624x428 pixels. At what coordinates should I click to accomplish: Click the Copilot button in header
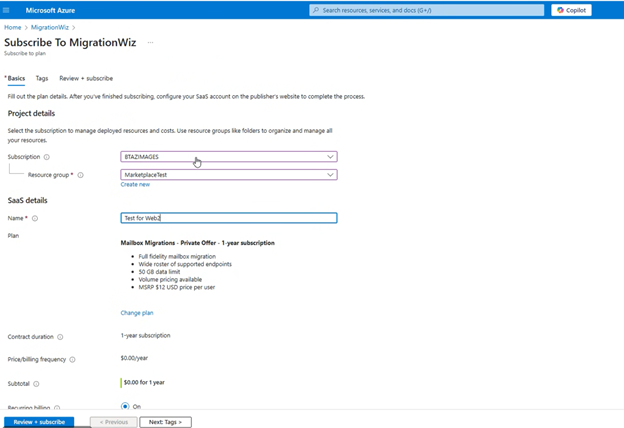(571, 10)
